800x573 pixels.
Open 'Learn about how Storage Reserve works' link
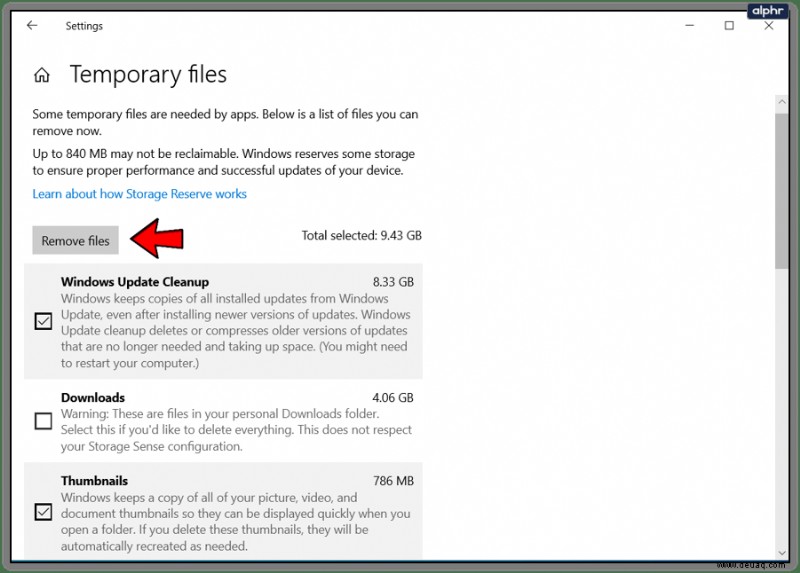pyautogui.click(x=139, y=194)
